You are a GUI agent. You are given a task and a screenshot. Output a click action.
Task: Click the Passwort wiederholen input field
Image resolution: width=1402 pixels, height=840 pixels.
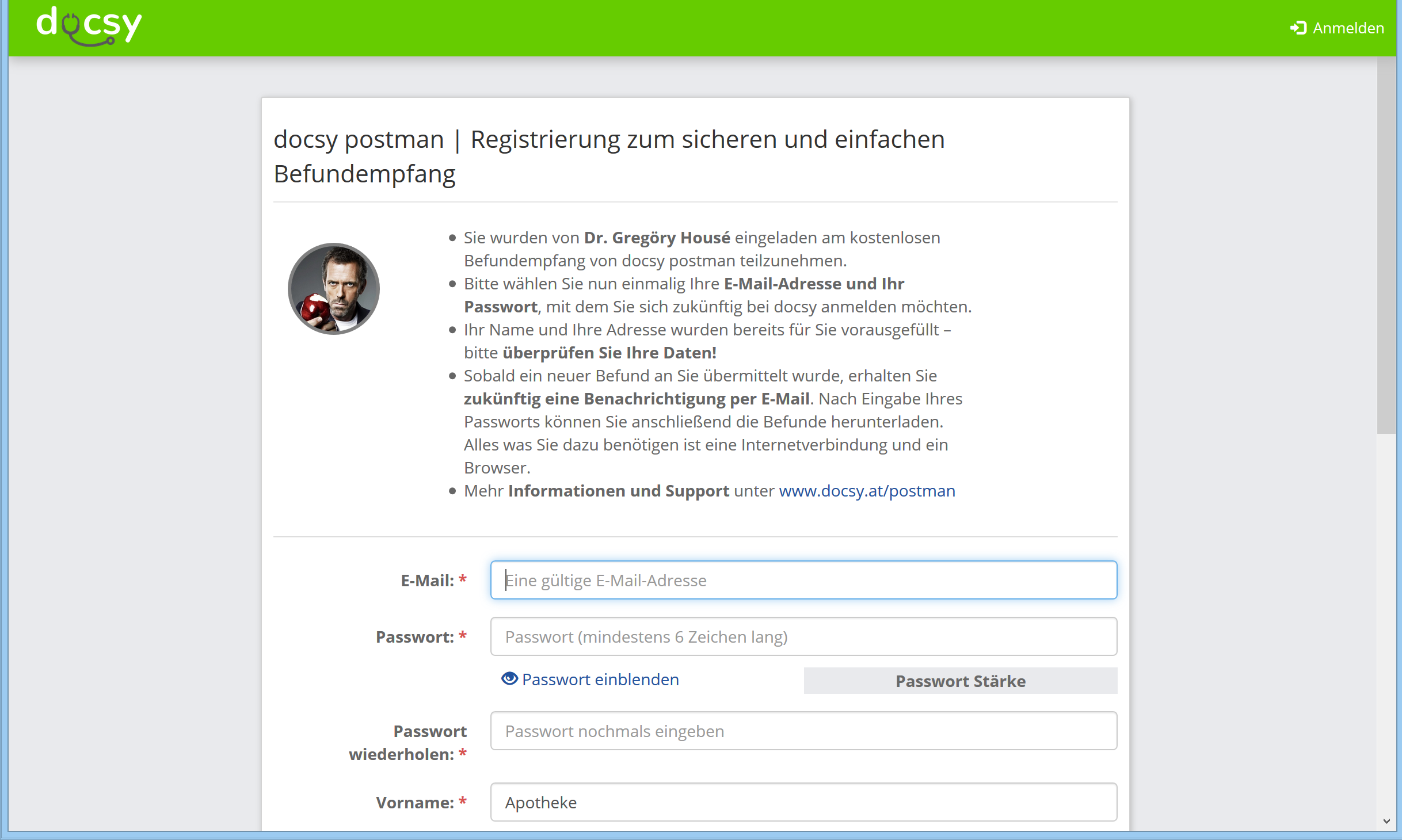[x=803, y=731]
